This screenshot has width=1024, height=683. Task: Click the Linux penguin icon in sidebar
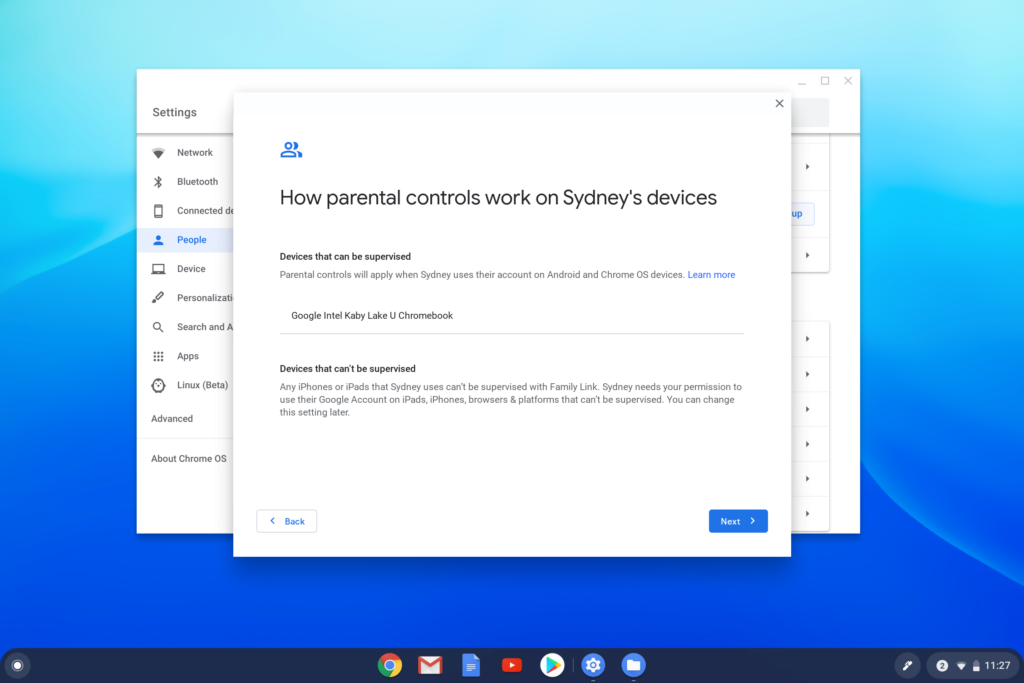pyautogui.click(x=158, y=385)
